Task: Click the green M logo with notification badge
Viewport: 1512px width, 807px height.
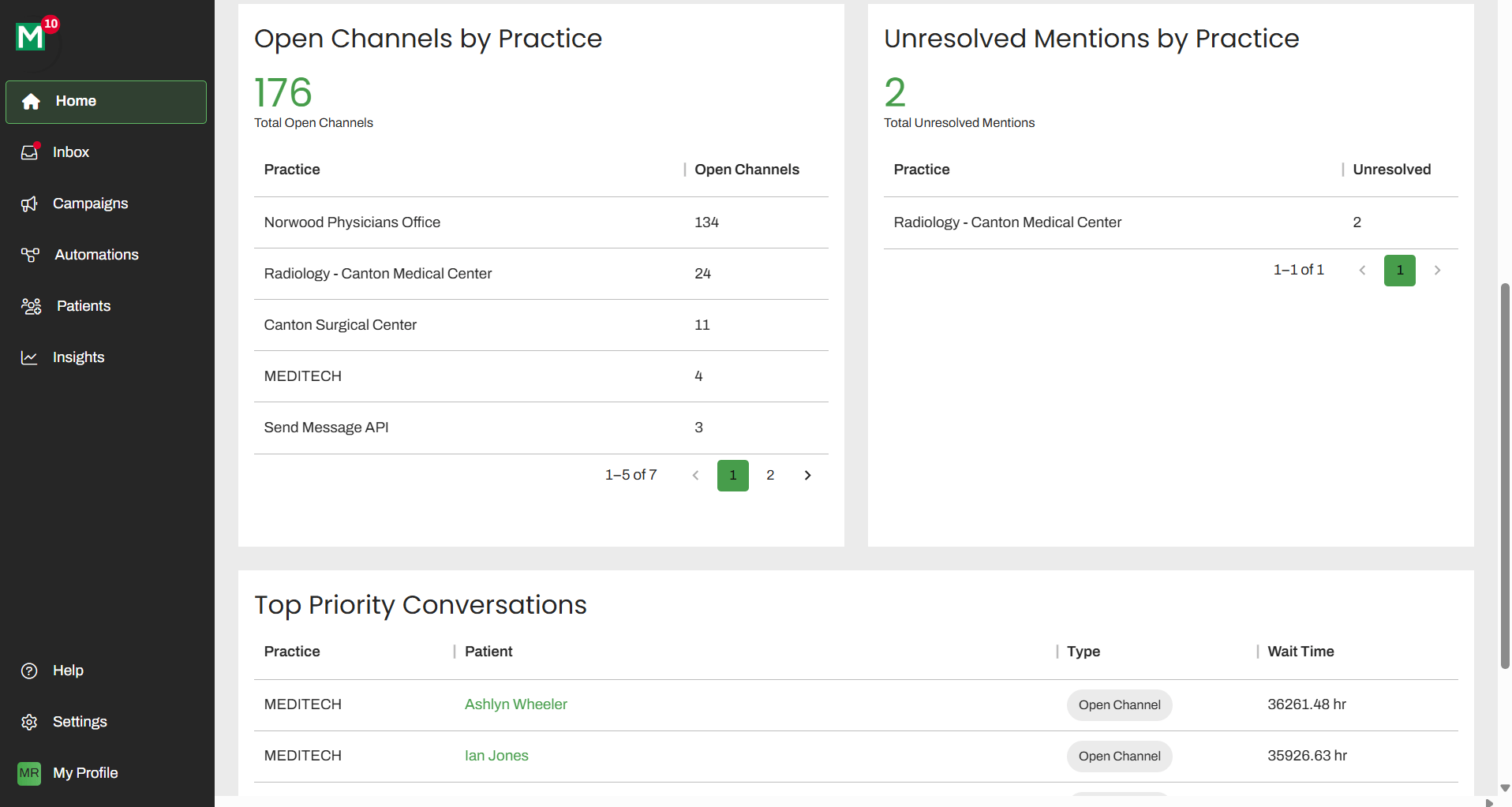Action: click(x=32, y=35)
